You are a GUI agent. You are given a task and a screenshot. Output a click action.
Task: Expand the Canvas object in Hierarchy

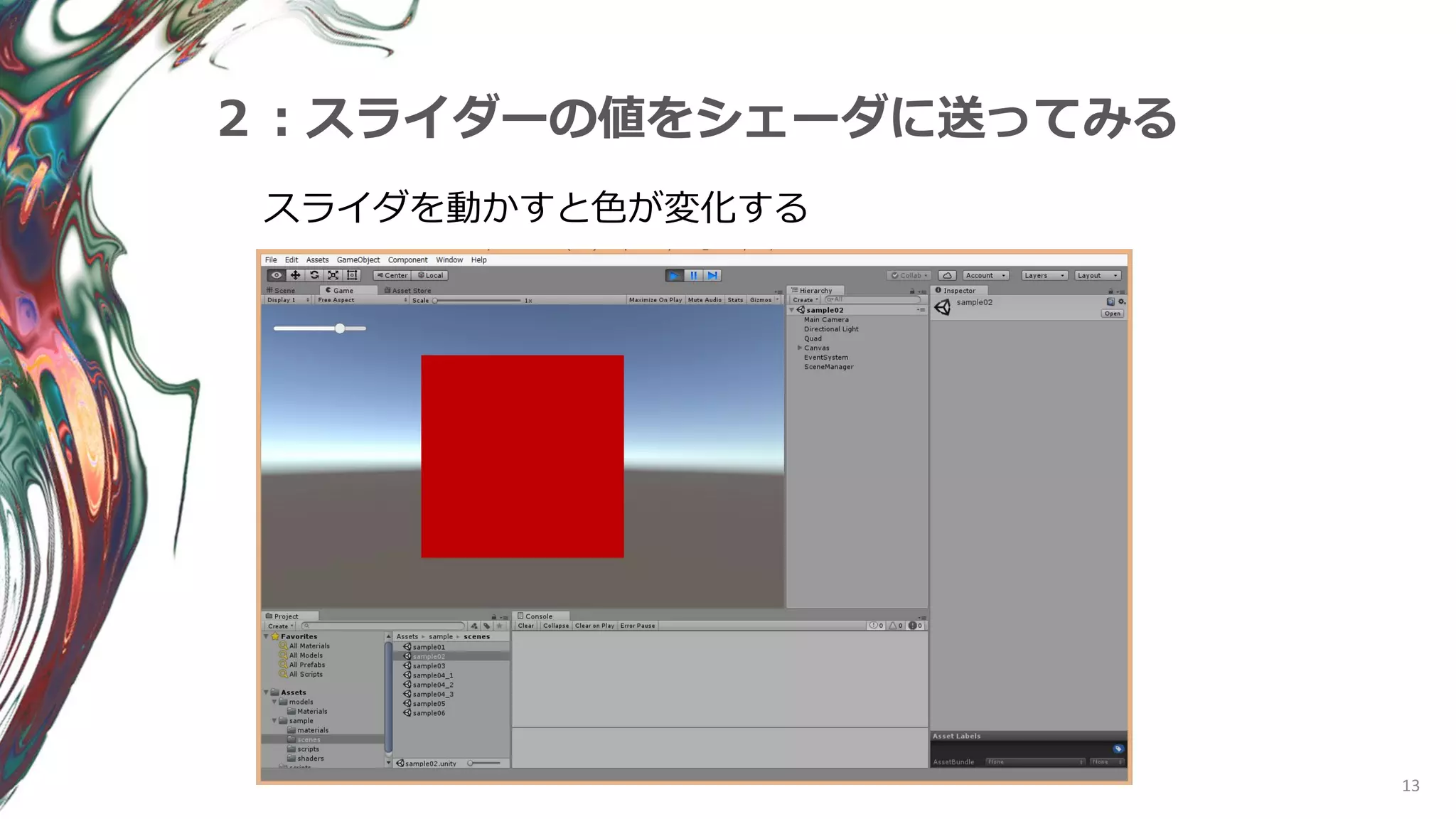(x=800, y=348)
